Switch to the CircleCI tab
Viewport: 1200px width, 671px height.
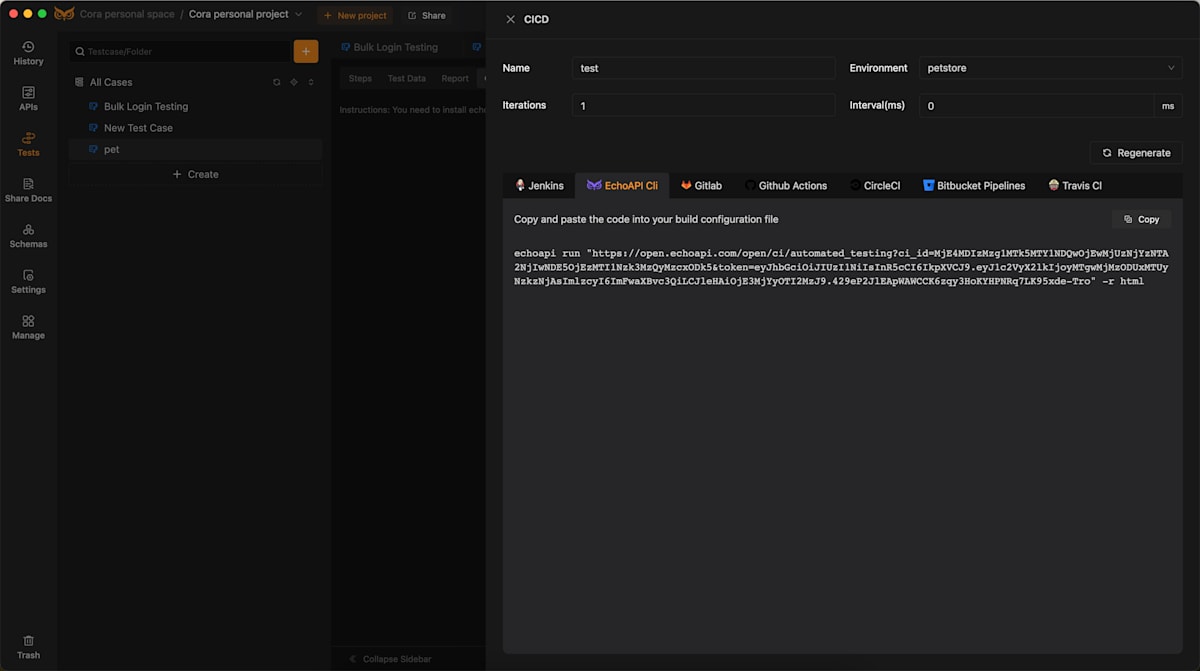875,185
